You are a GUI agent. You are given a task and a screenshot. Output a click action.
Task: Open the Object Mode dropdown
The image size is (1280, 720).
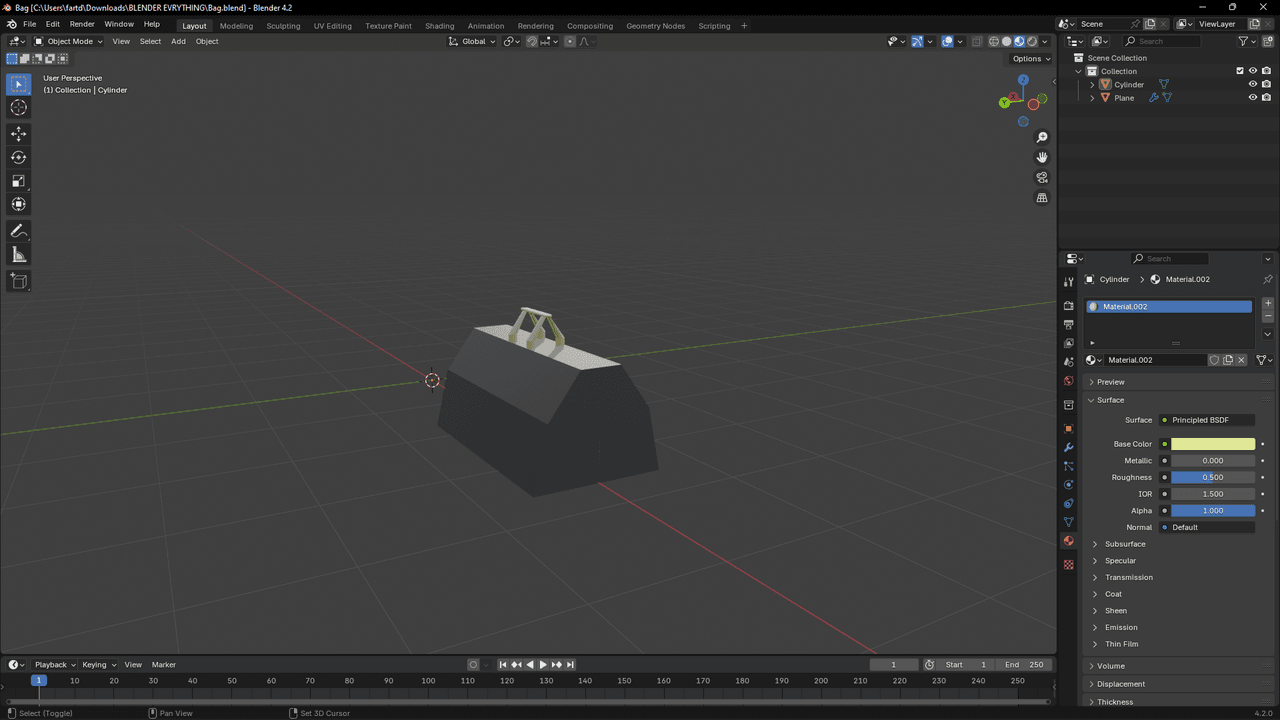pos(68,41)
